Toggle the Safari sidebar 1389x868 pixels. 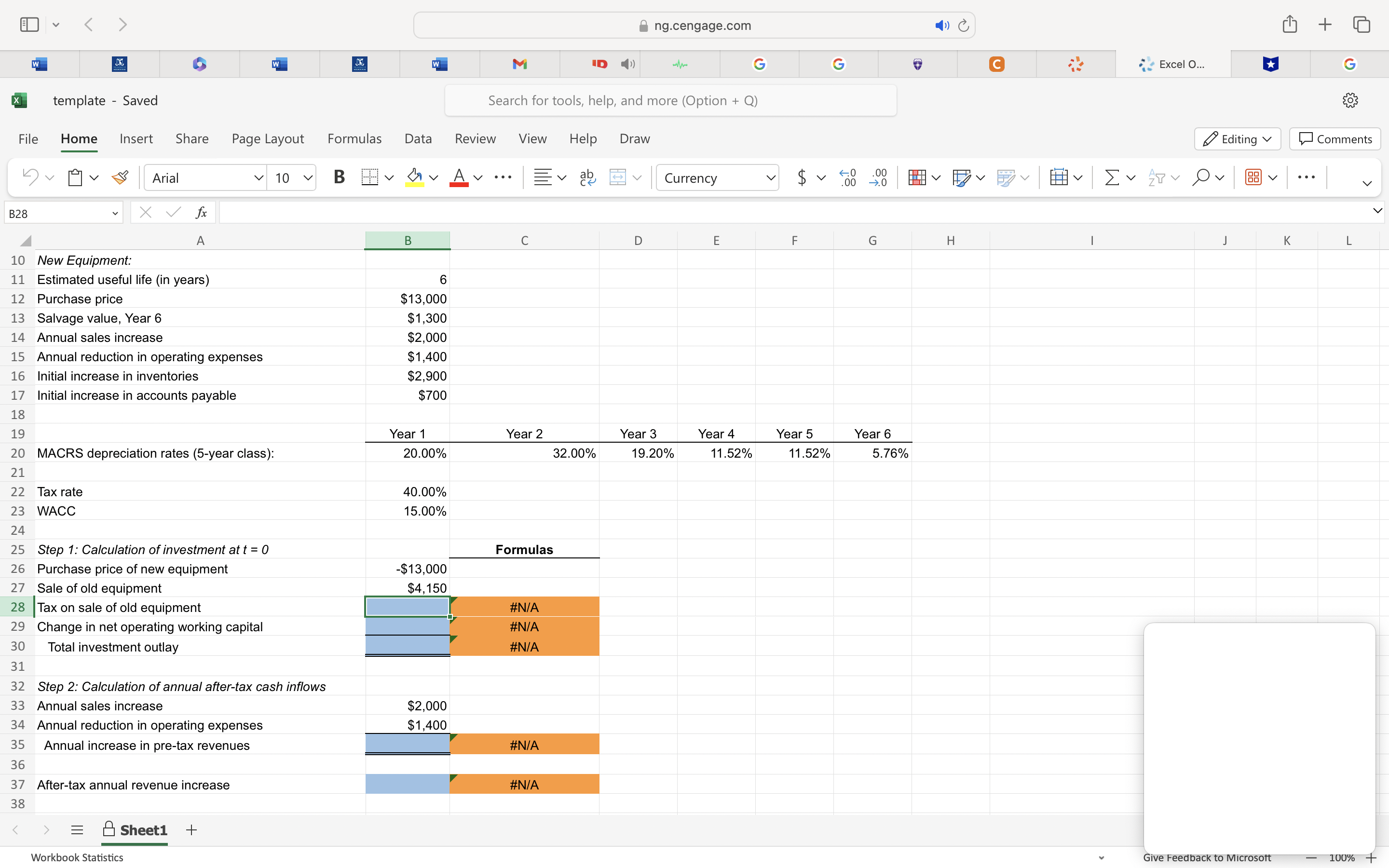point(29,24)
